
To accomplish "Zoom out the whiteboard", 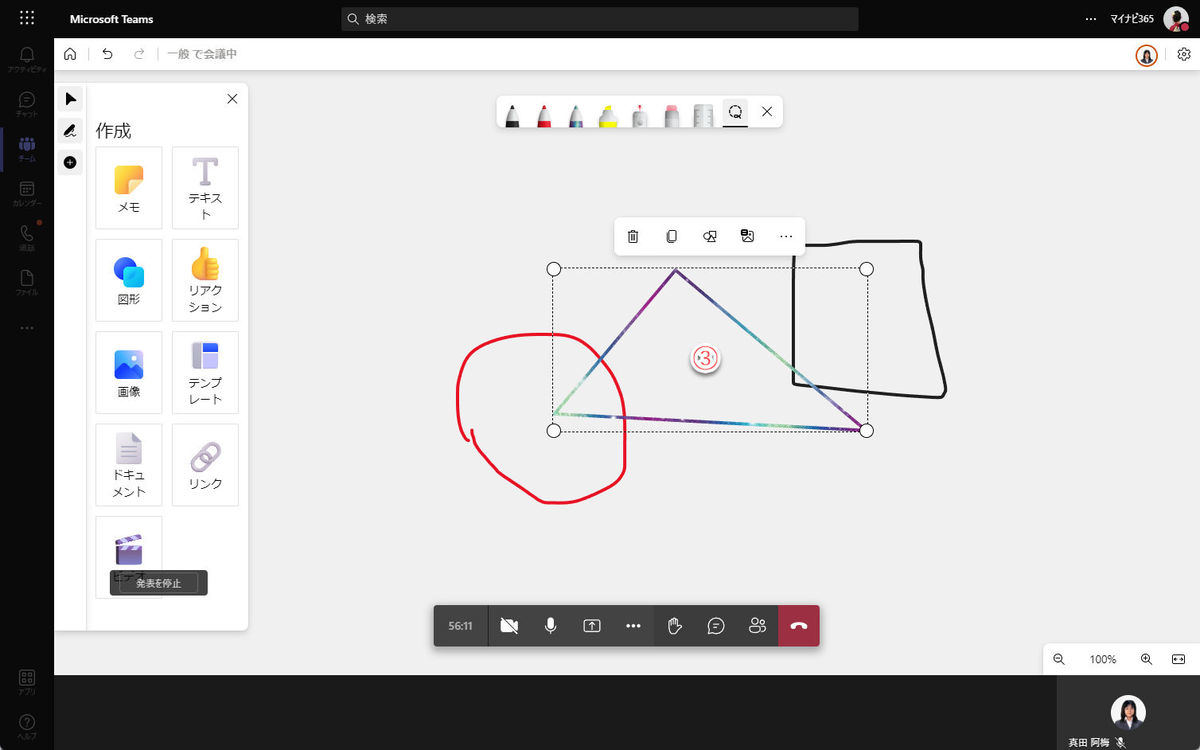I will (1059, 659).
